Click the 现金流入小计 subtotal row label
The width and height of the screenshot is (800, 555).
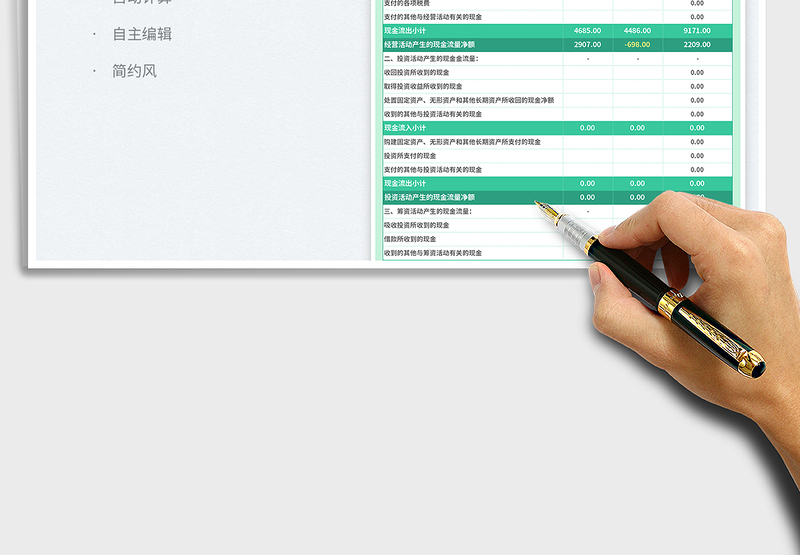coord(405,128)
